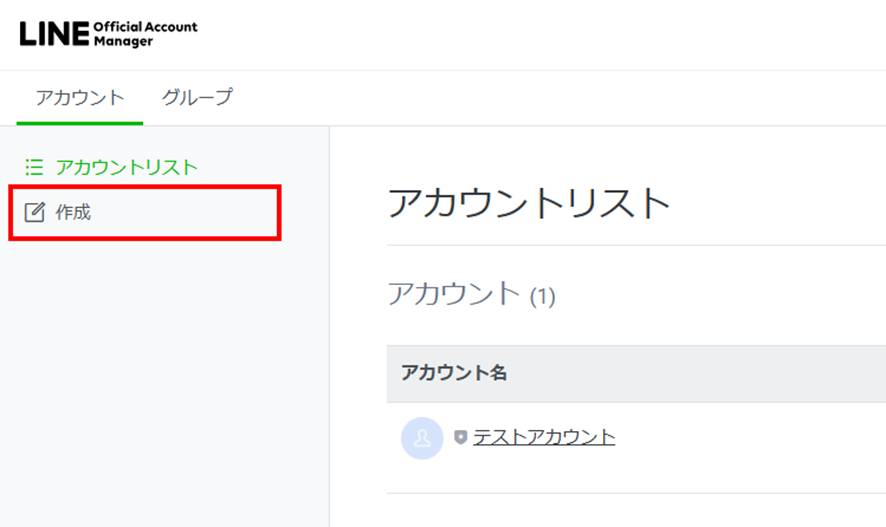Open the 作成 menu item text
Image resolution: width=886 pixels, height=527 pixels.
[74, 212]
